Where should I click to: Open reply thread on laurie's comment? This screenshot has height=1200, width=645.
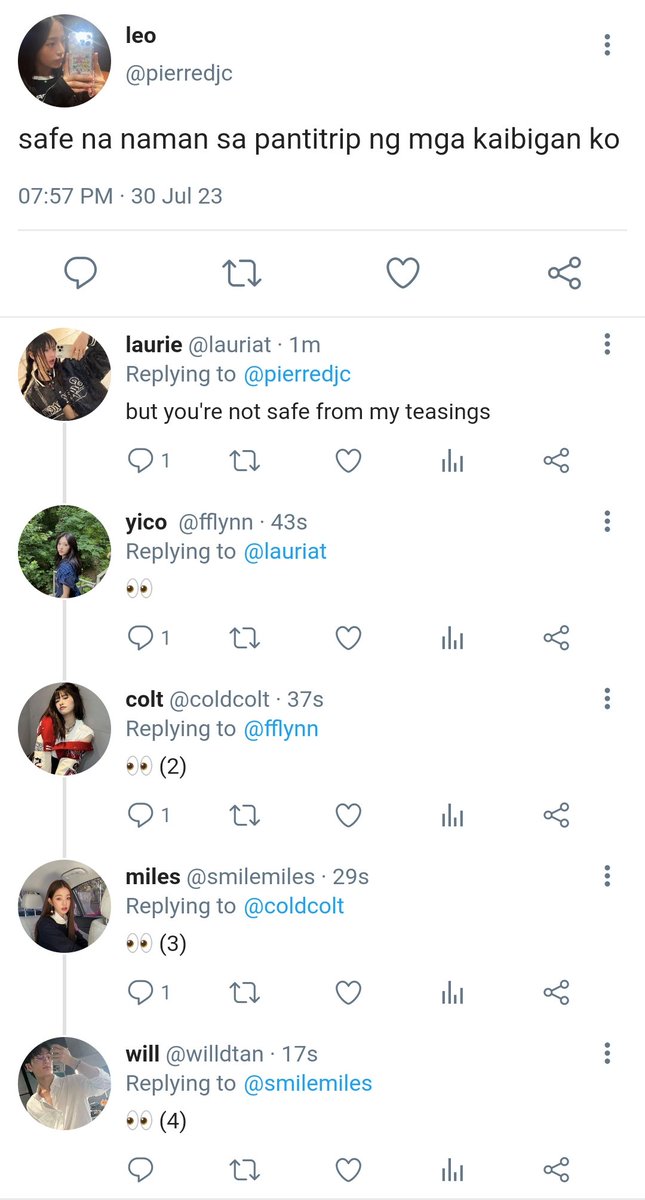pos(149,461)
